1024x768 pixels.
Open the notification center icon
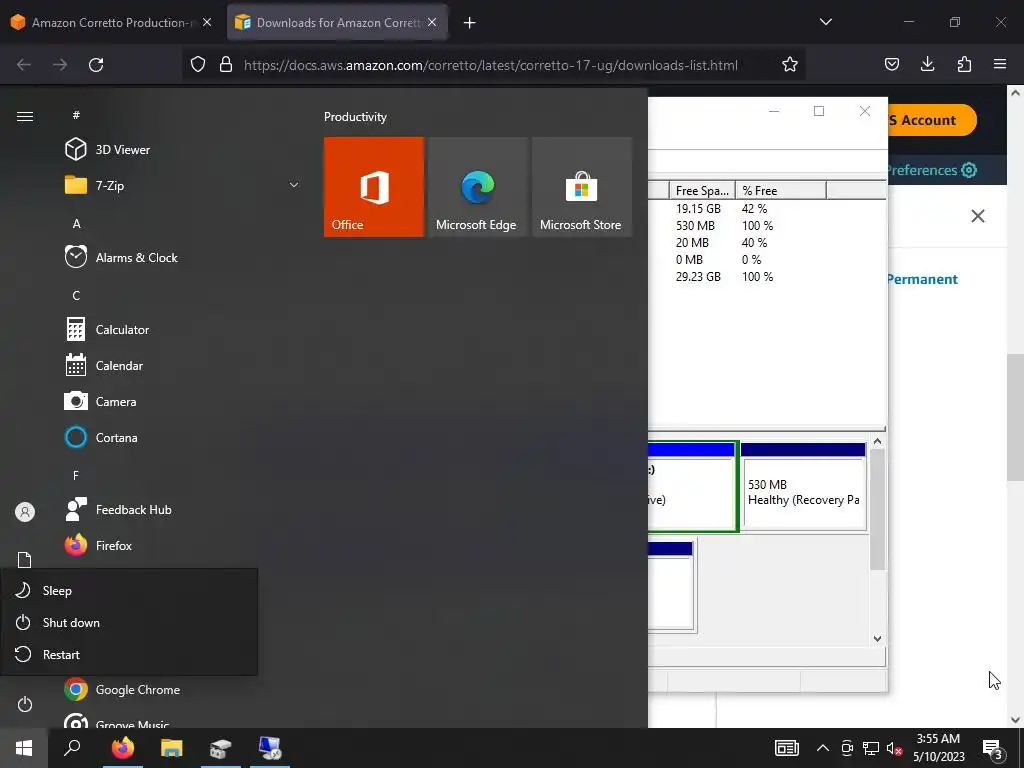(993, 749)
